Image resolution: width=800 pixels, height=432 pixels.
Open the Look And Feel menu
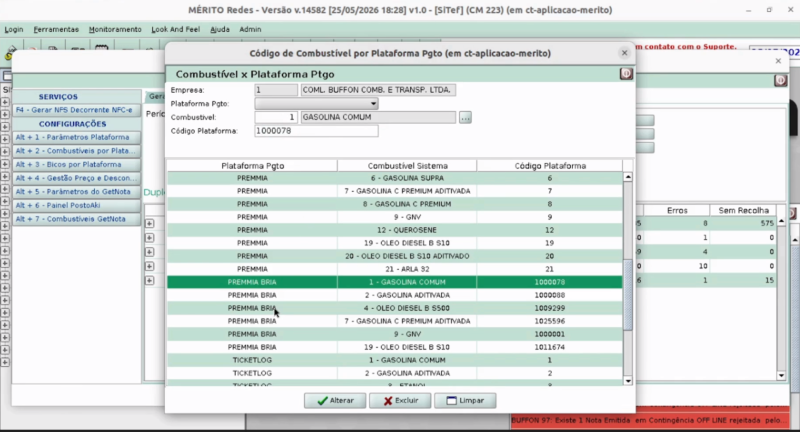(x=176, y=30)
